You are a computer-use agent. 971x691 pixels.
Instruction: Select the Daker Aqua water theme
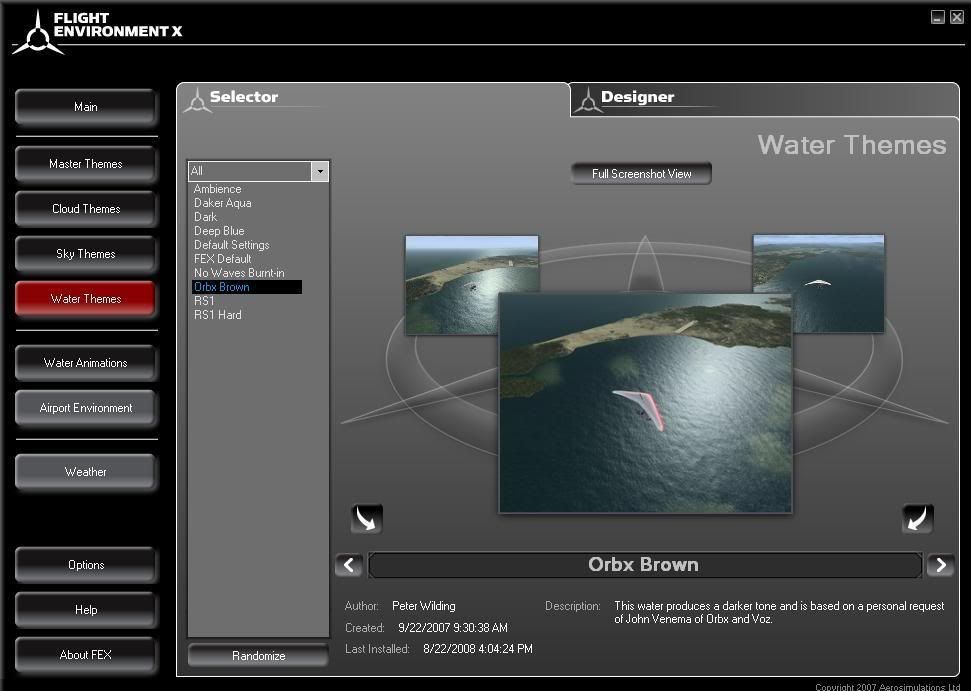pos(222,203)
